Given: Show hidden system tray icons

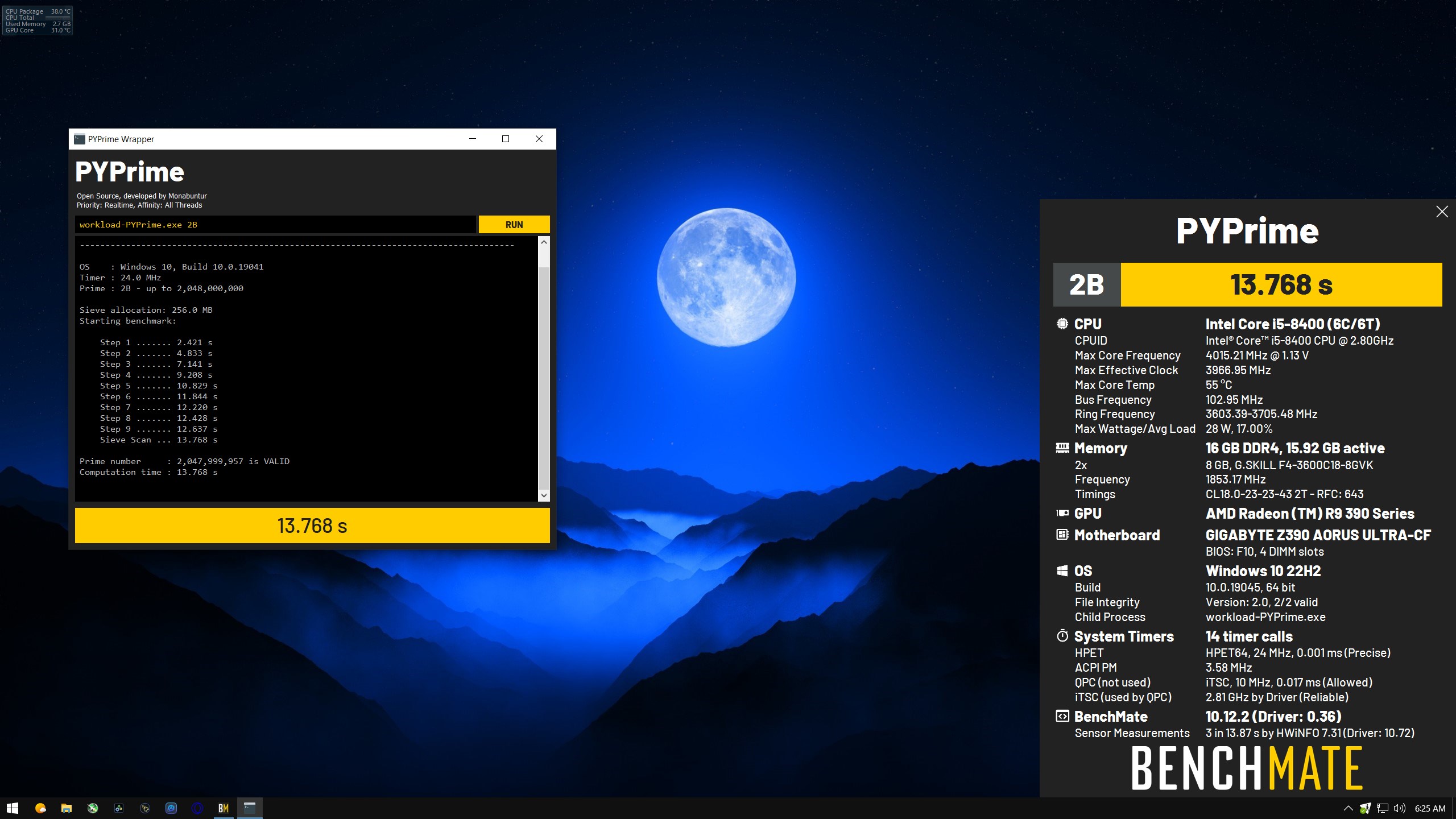Looking at the screenshot, I should coord(1348,808).
